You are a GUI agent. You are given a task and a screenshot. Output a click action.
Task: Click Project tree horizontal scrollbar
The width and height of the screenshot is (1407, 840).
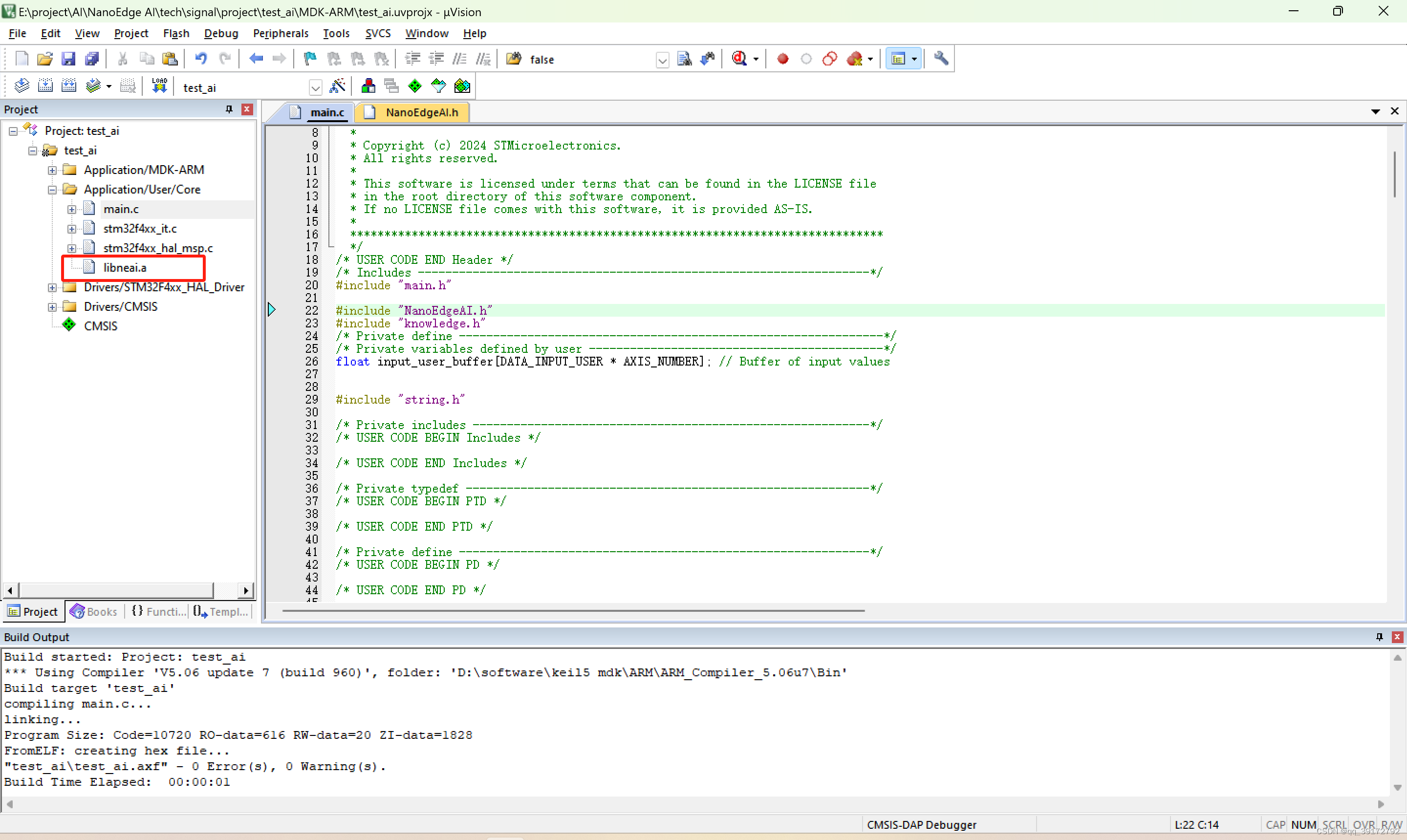click(x=116, y=590)
